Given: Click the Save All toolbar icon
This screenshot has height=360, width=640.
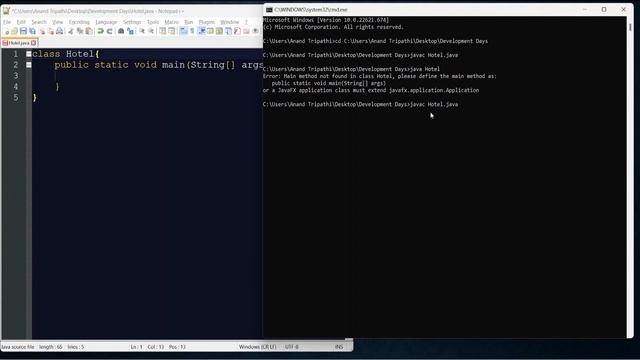Looking at the screenshot, I should (32, 31).
